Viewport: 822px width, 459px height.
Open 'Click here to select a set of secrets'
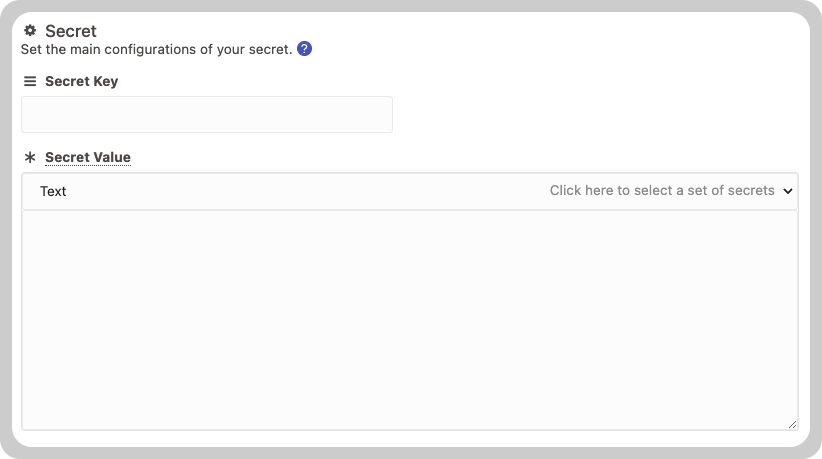point(662,190)
